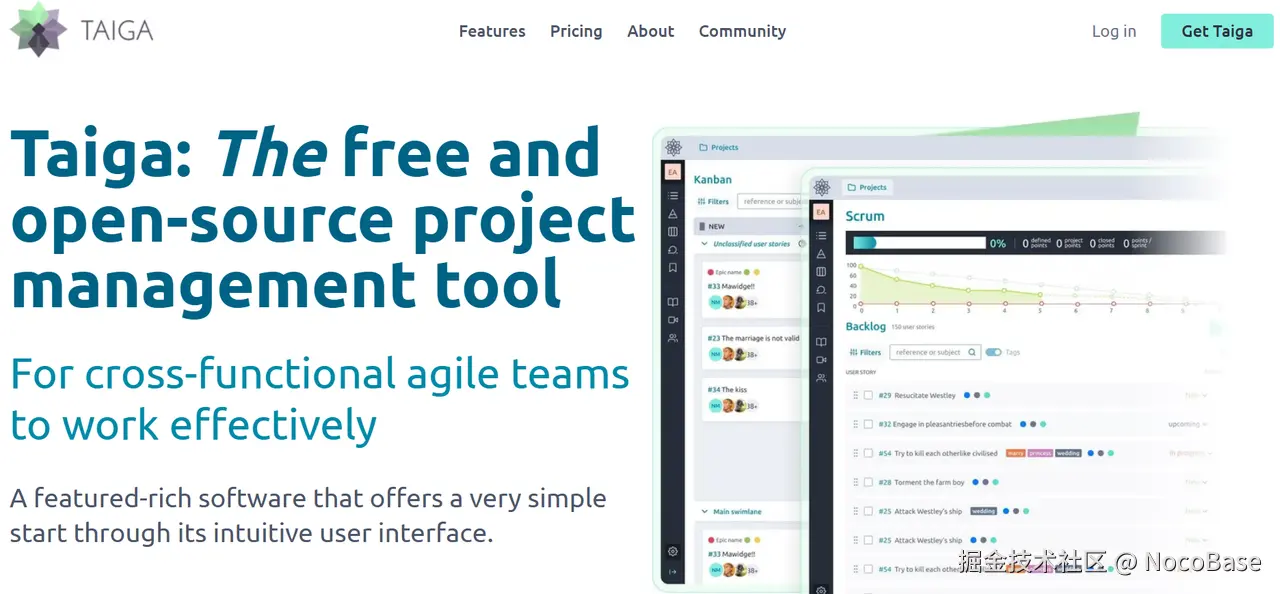Switch to the Projects tab in Kanban window
Screen dimensions: 1280x594
click(719, 147)
